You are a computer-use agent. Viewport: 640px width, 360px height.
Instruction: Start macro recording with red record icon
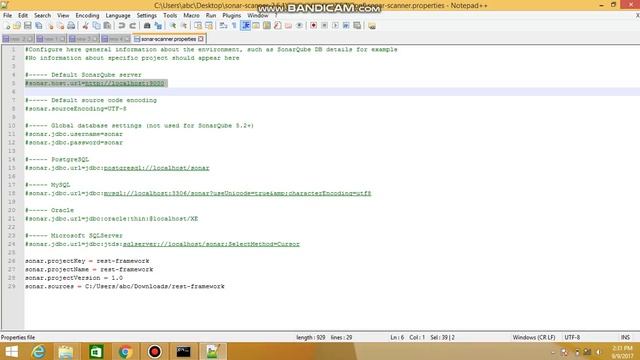[313, 26]
